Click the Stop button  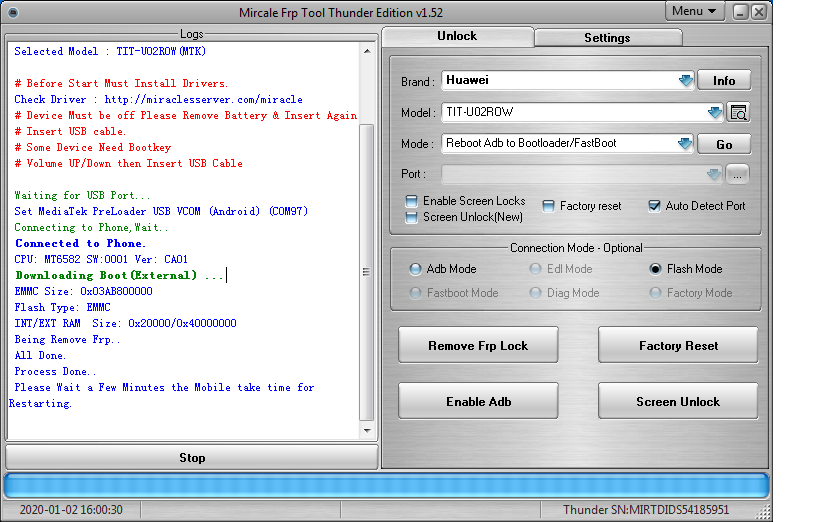pos(192,458)
